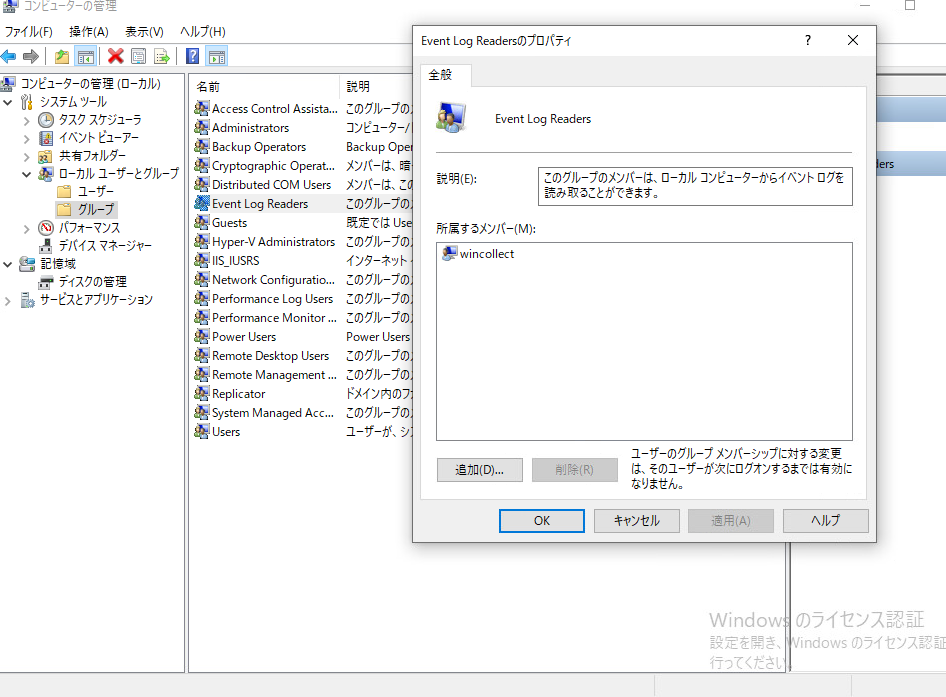946x697 pixels.
Task: Open the 操作(A) menu
Action: (89, 31)
